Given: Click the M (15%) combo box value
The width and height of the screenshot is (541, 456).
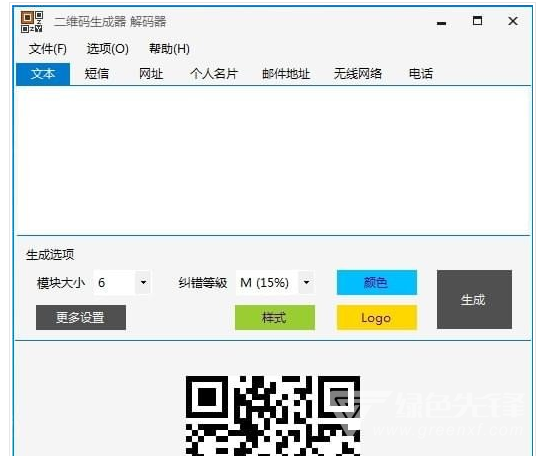Looking at the screenshot, I should pyautogui.click(x=265, y=282).
